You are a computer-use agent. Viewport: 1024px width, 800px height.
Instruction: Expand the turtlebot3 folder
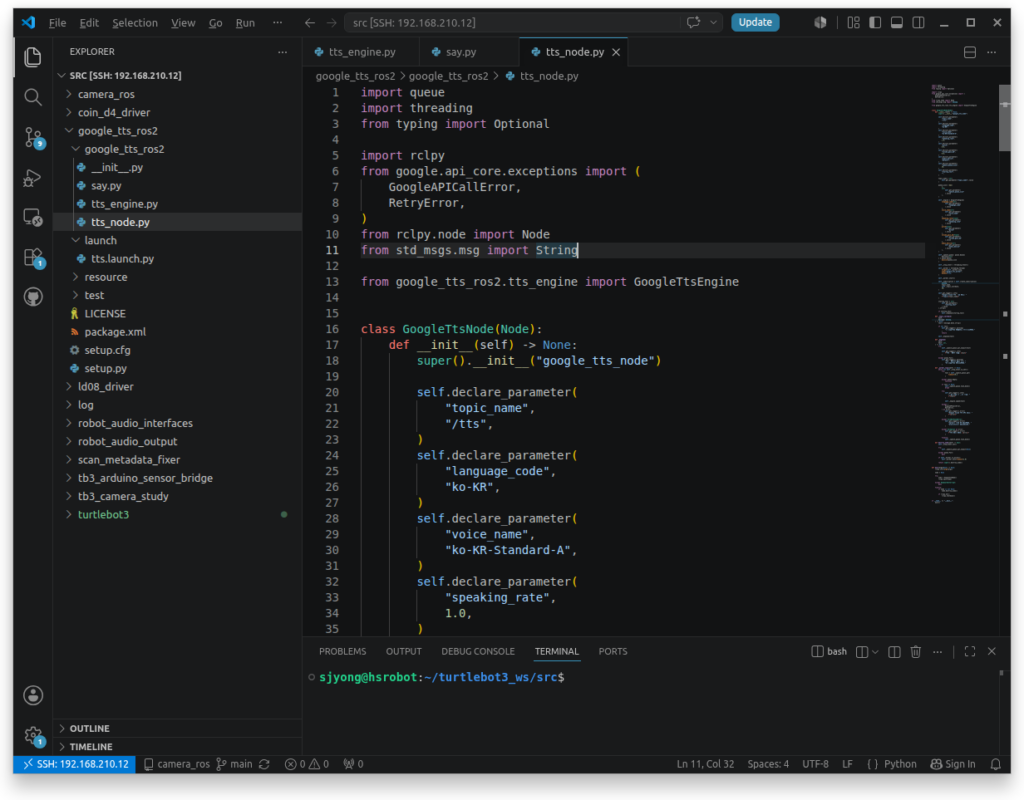point(69,515)
